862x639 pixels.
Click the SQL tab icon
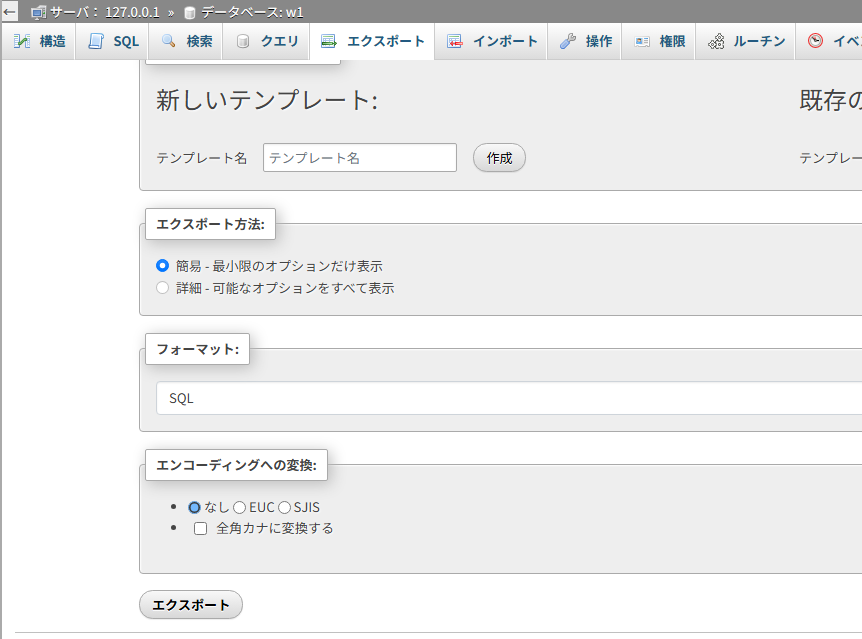coord(96,42)
